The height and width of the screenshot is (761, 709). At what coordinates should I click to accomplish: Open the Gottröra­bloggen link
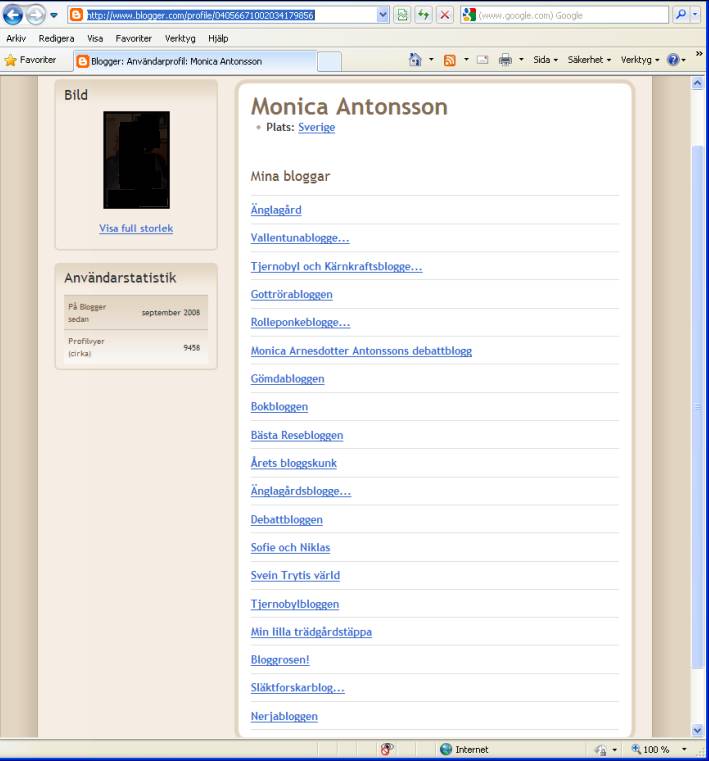292,295
